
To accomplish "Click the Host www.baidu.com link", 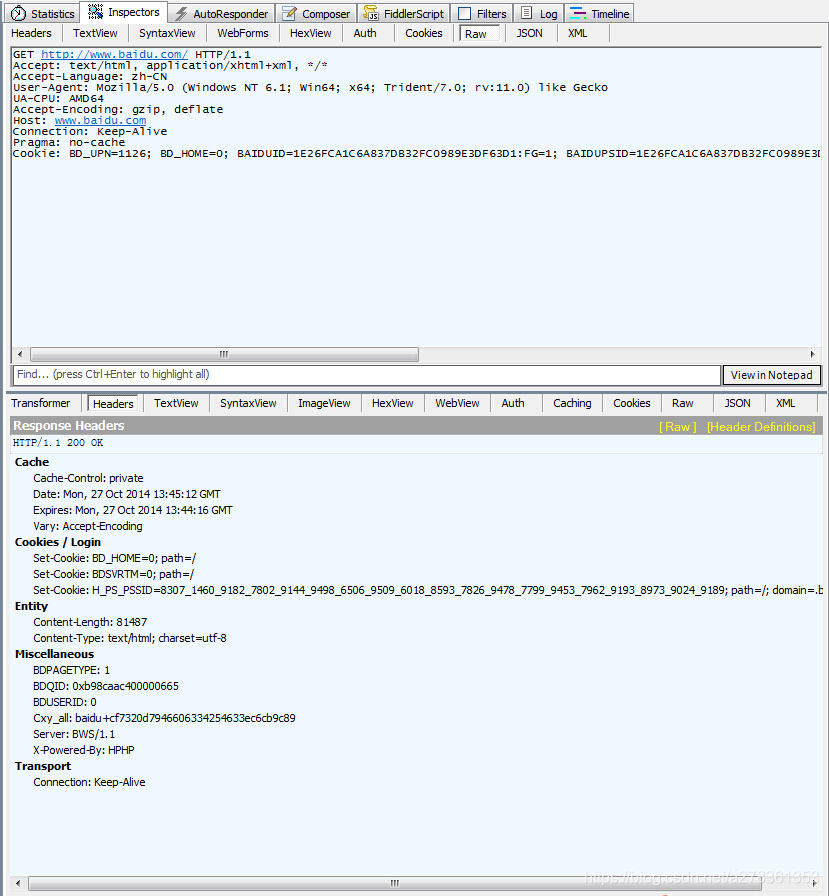I will coord(101,121).
